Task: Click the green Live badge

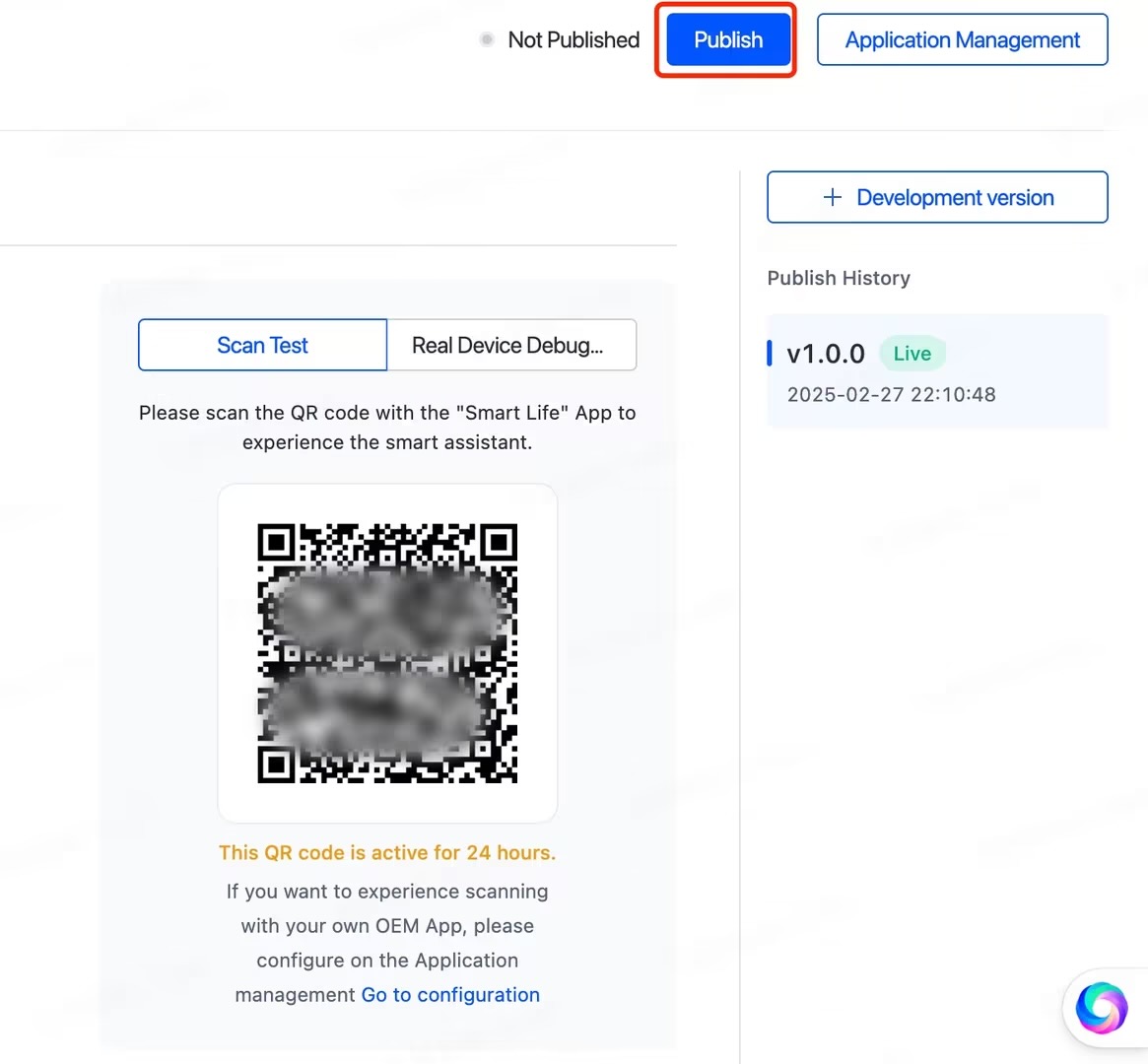Action: point(912,354)
